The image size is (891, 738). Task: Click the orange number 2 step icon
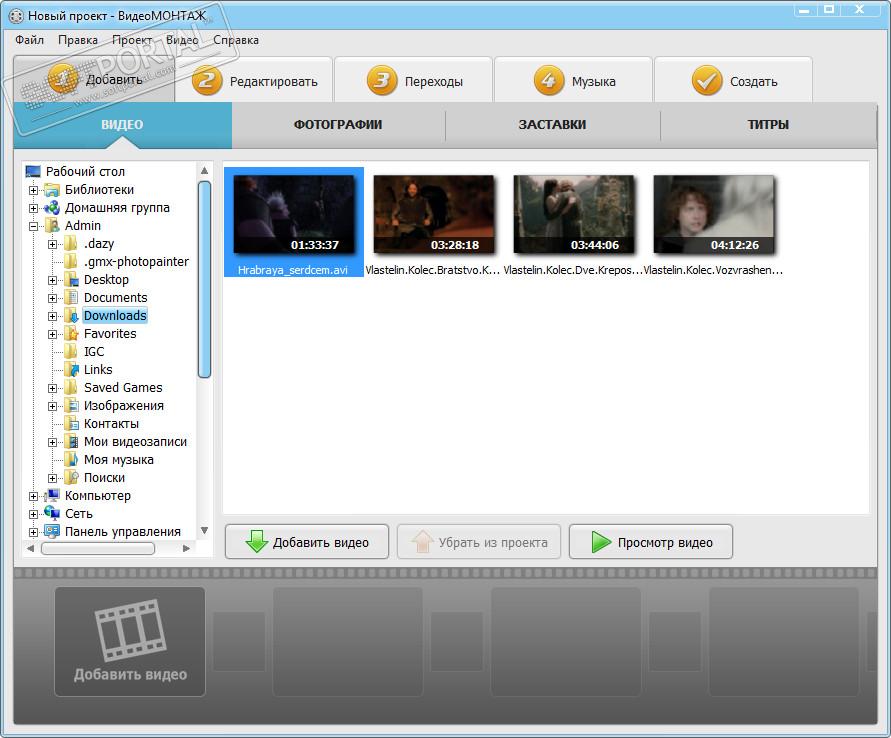coord(206,80)
